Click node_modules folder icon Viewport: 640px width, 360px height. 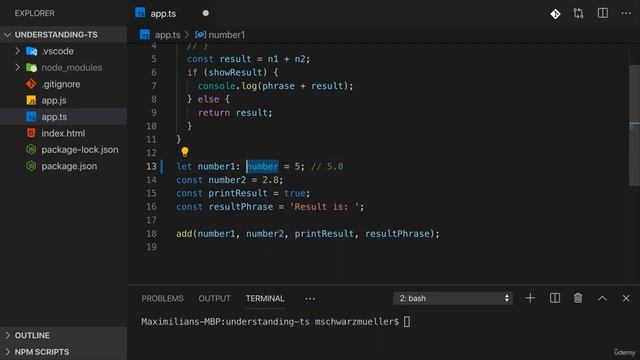31,68
